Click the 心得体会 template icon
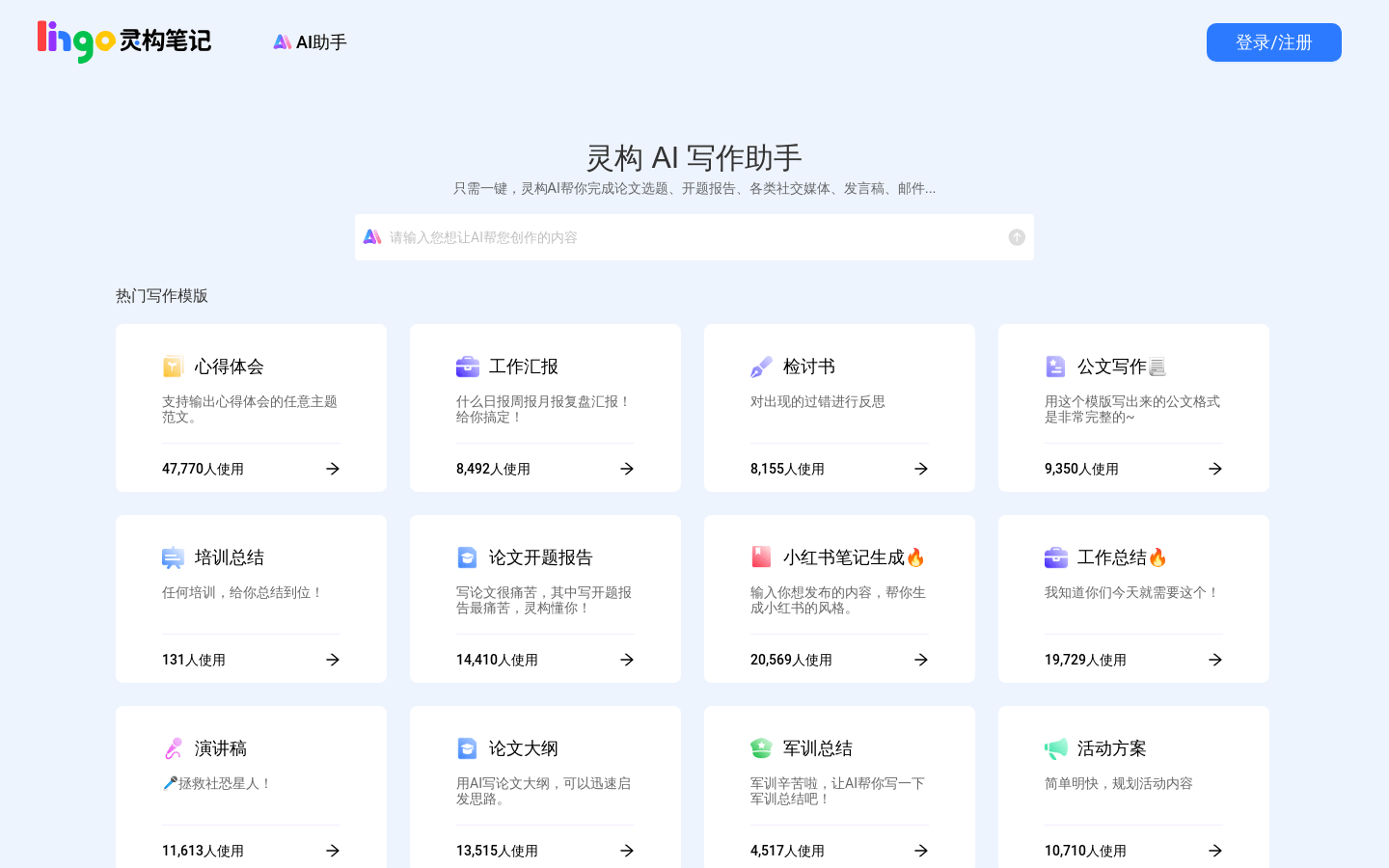The image size is (1389, 868). tap(173, 366)
